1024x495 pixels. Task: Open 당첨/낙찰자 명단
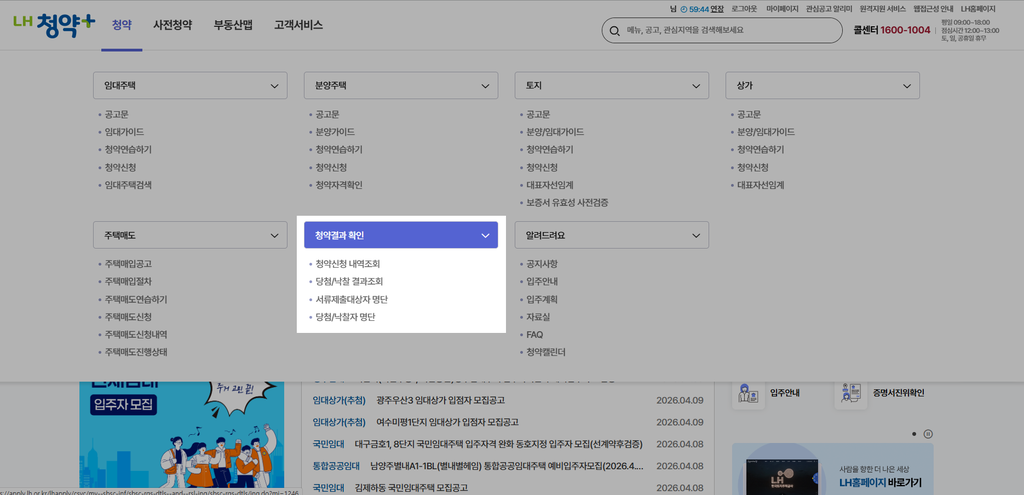point(345,317)
